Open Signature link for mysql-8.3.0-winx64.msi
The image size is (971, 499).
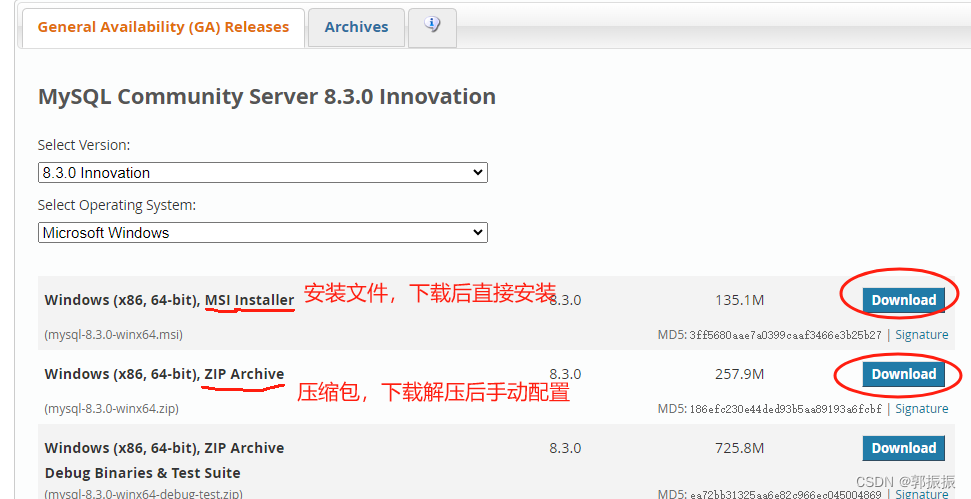(x=921, y=335)
